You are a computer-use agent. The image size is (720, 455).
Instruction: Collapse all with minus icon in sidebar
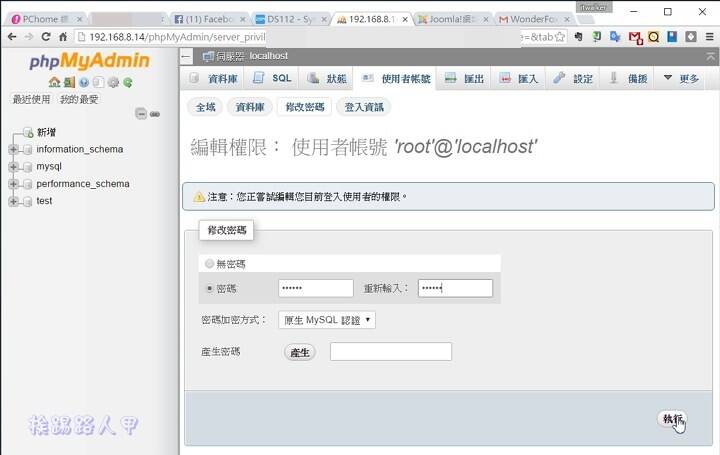(141, 114)
